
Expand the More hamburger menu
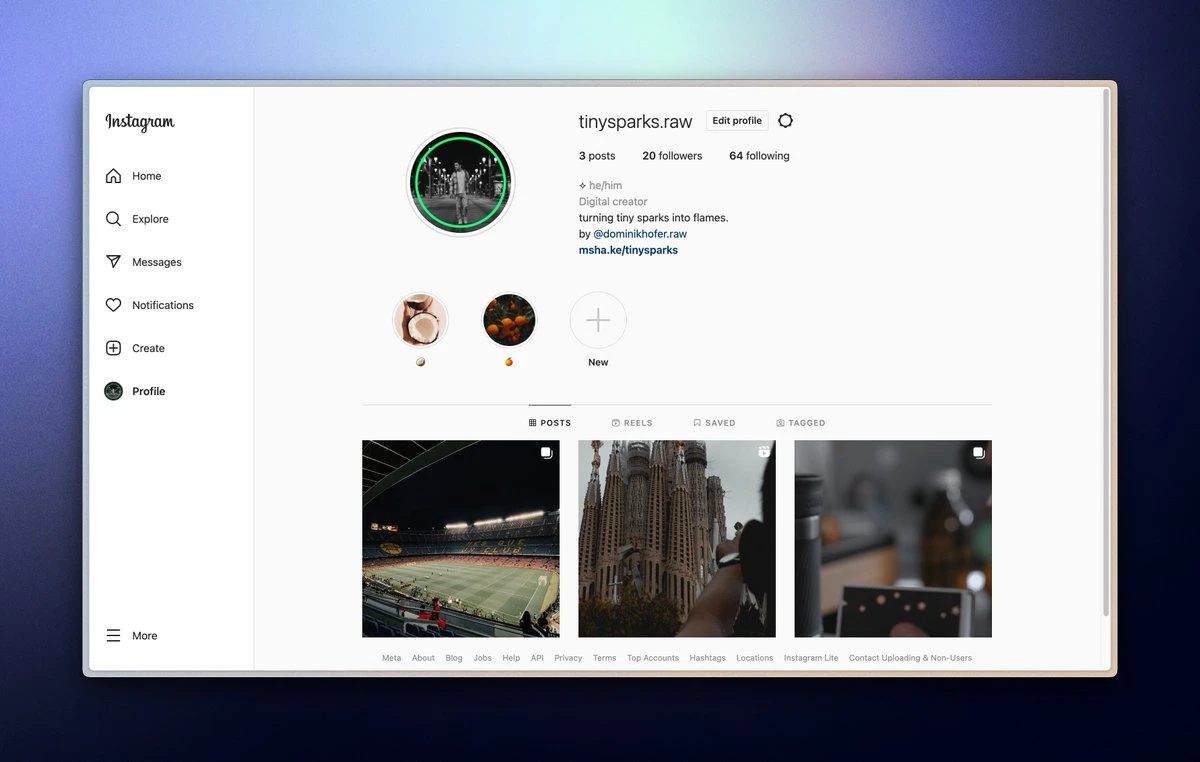(x=114, y=636)
